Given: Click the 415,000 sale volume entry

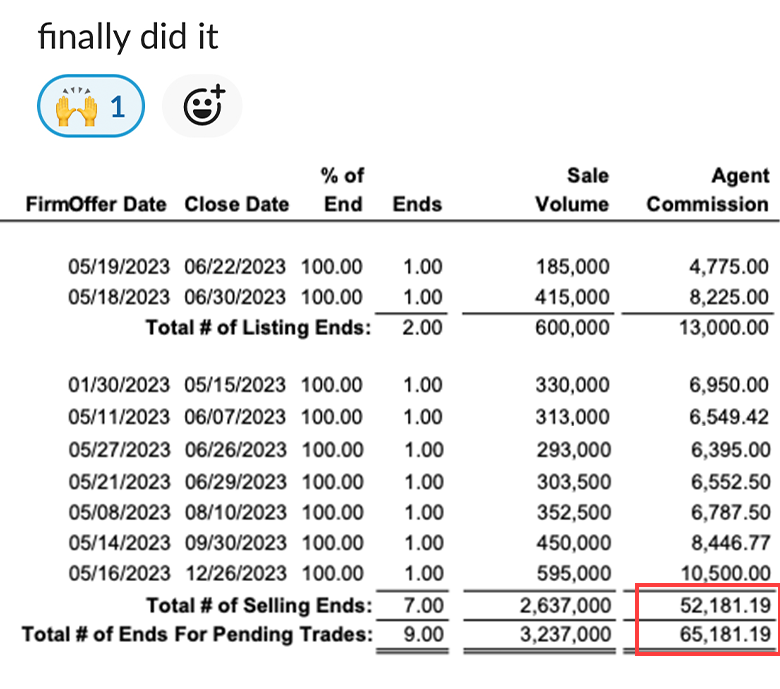Looking at the screenshot, I should 572,297.
